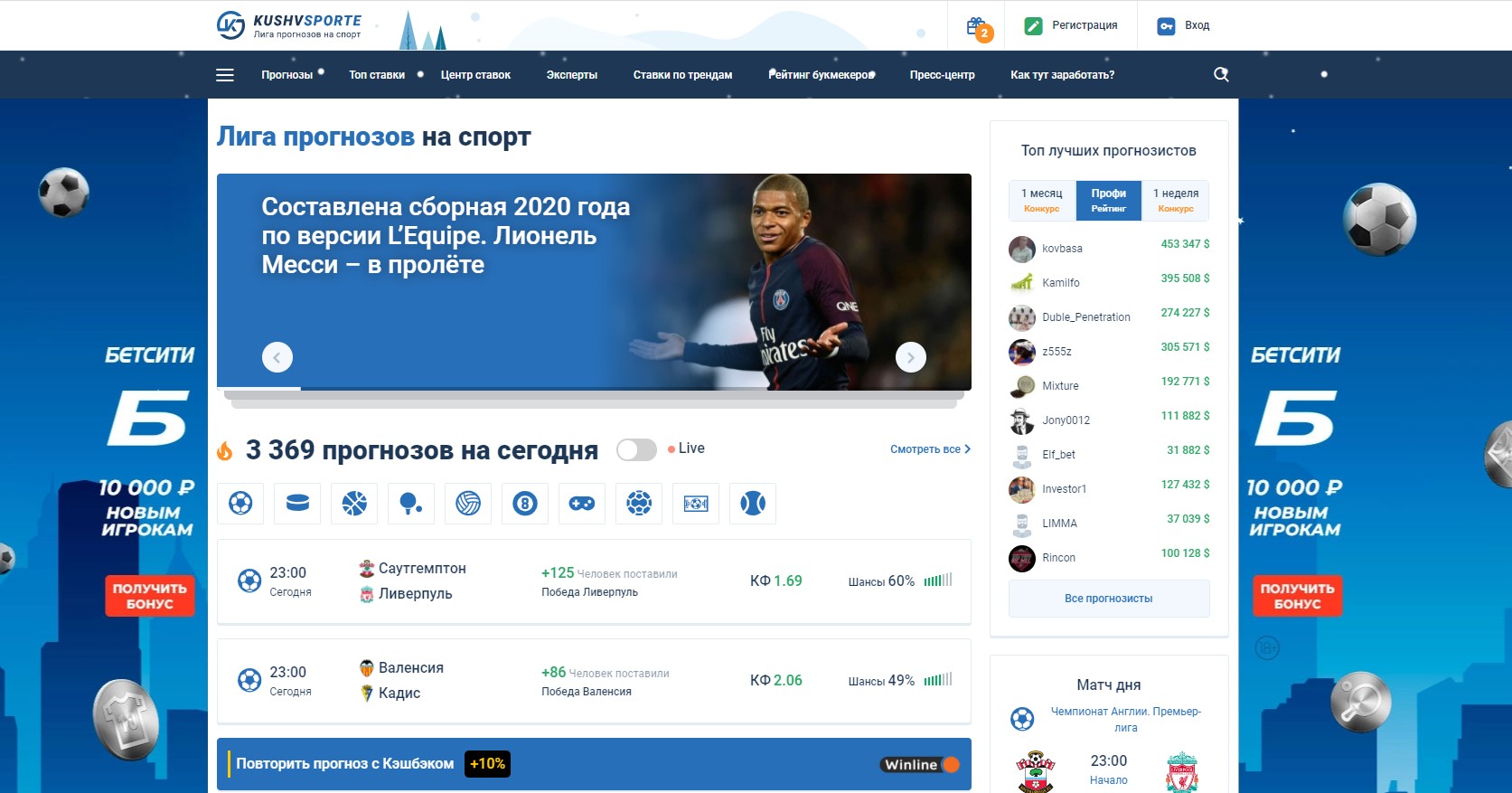Open Как тут заработать? menu item

pos(1063,75)
